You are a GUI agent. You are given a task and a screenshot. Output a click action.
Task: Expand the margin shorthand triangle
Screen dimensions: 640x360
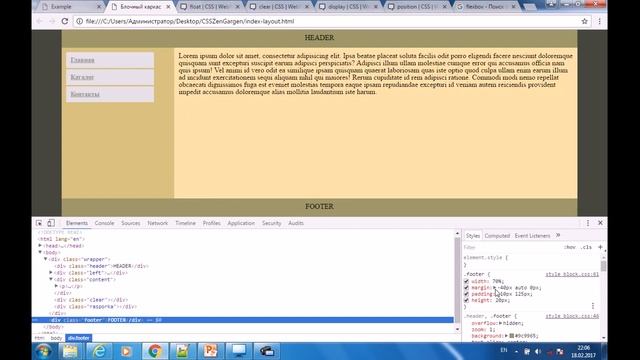pos(494,288)
